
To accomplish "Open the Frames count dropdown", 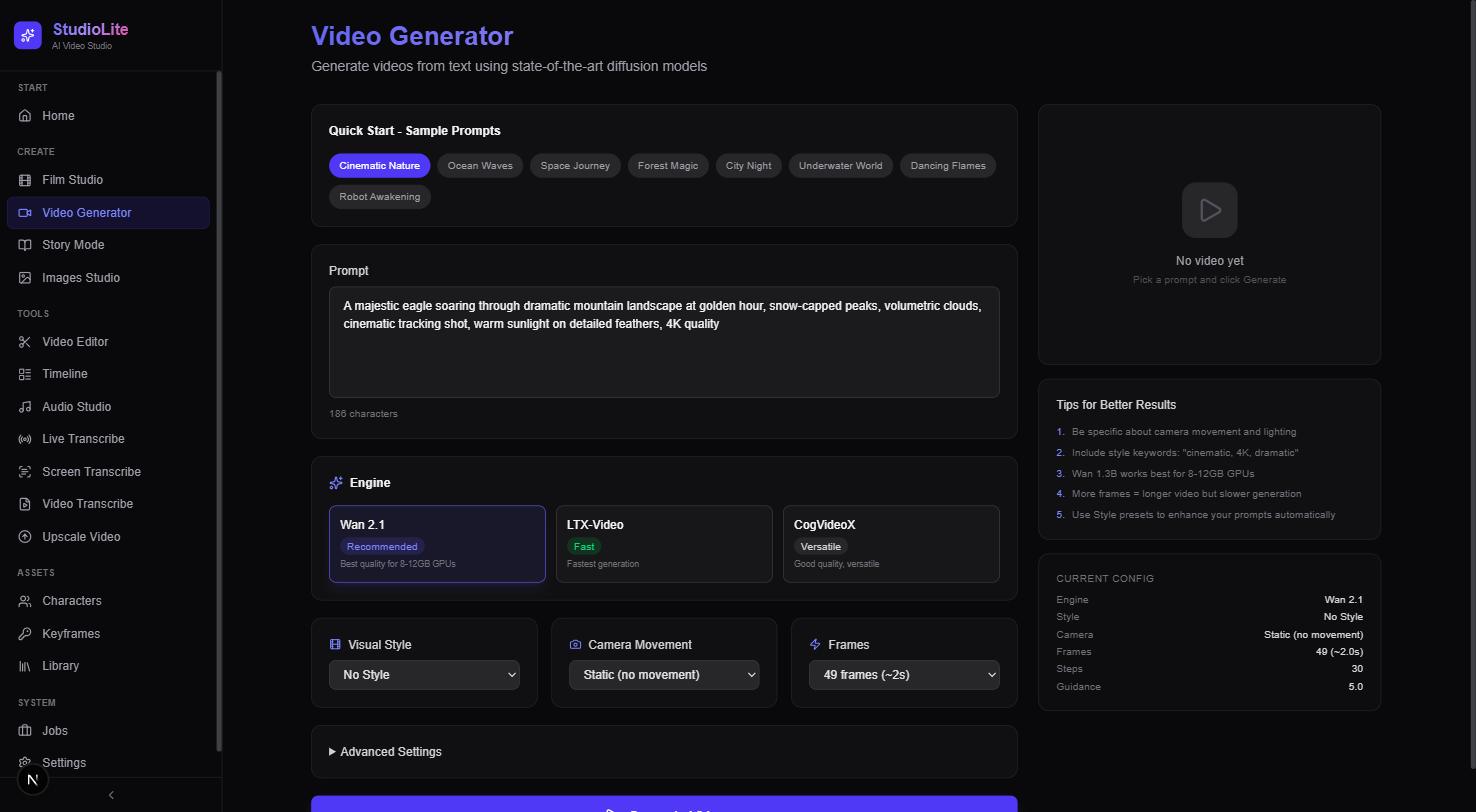I will [x=904, y=675].
